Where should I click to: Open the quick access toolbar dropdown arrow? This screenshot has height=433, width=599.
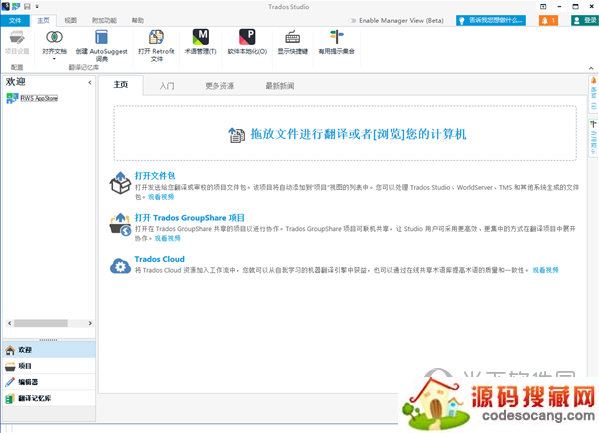(x=37, y=6)
